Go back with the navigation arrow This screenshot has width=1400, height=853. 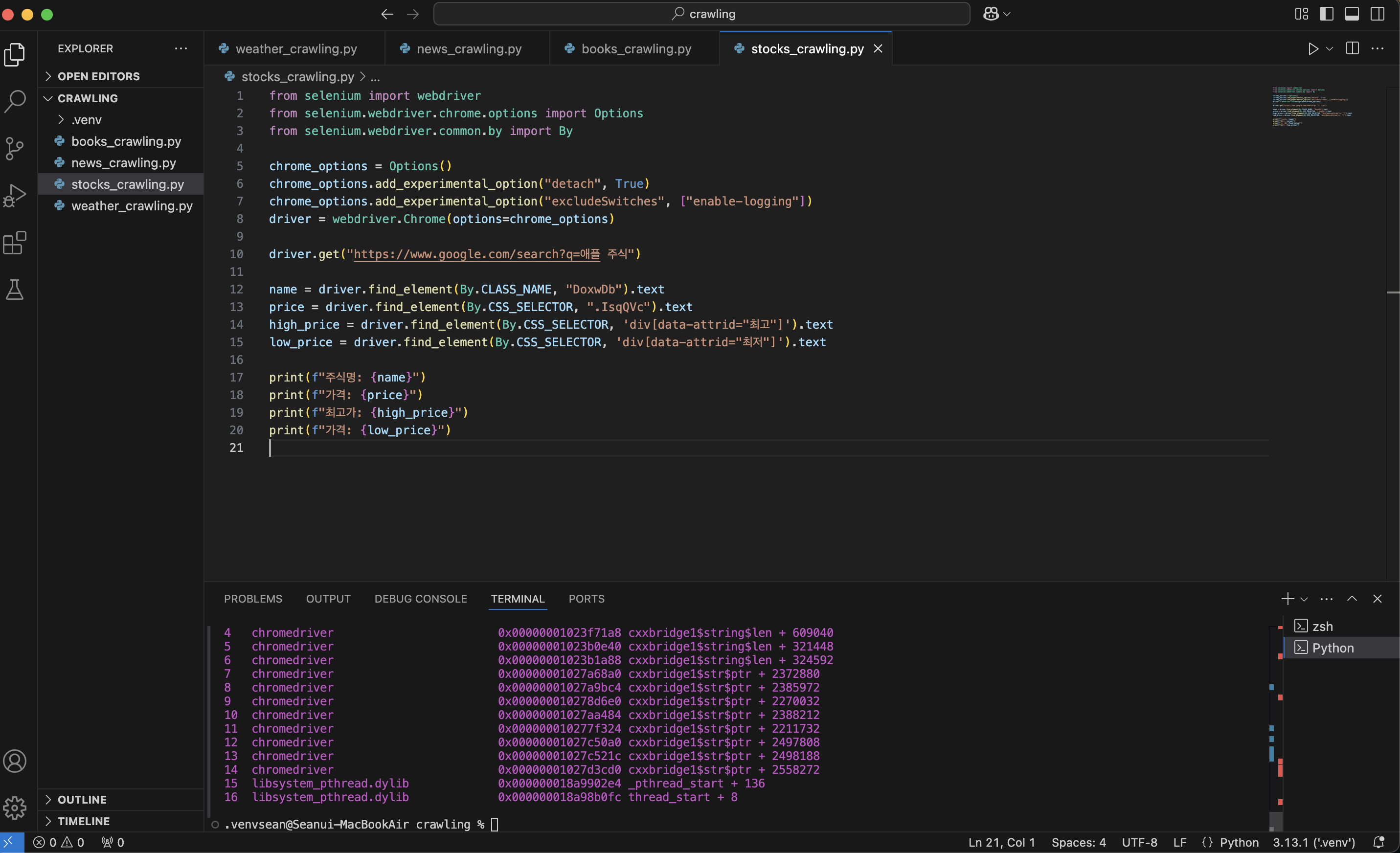[x=387, y=14]
